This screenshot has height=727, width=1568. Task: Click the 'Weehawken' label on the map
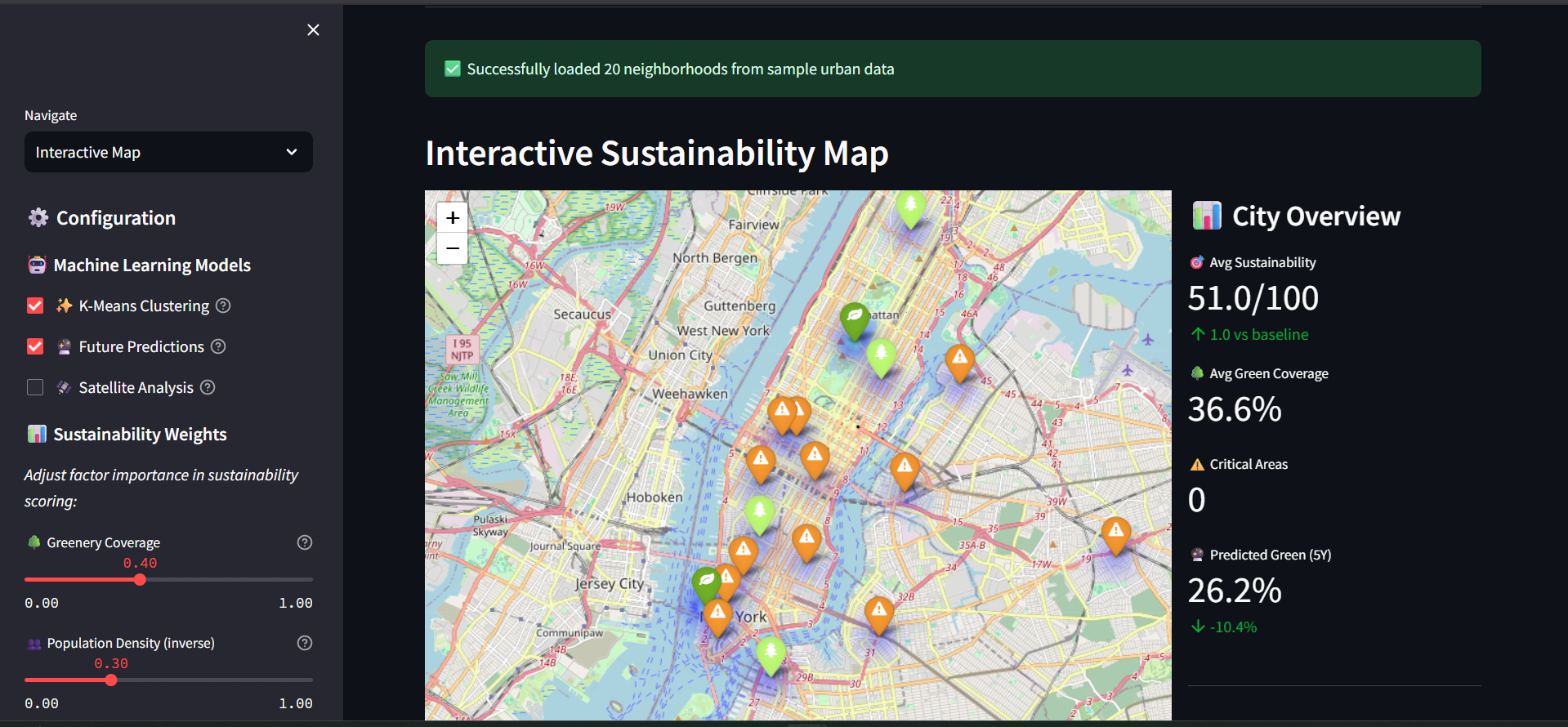(x=690, y=393)
